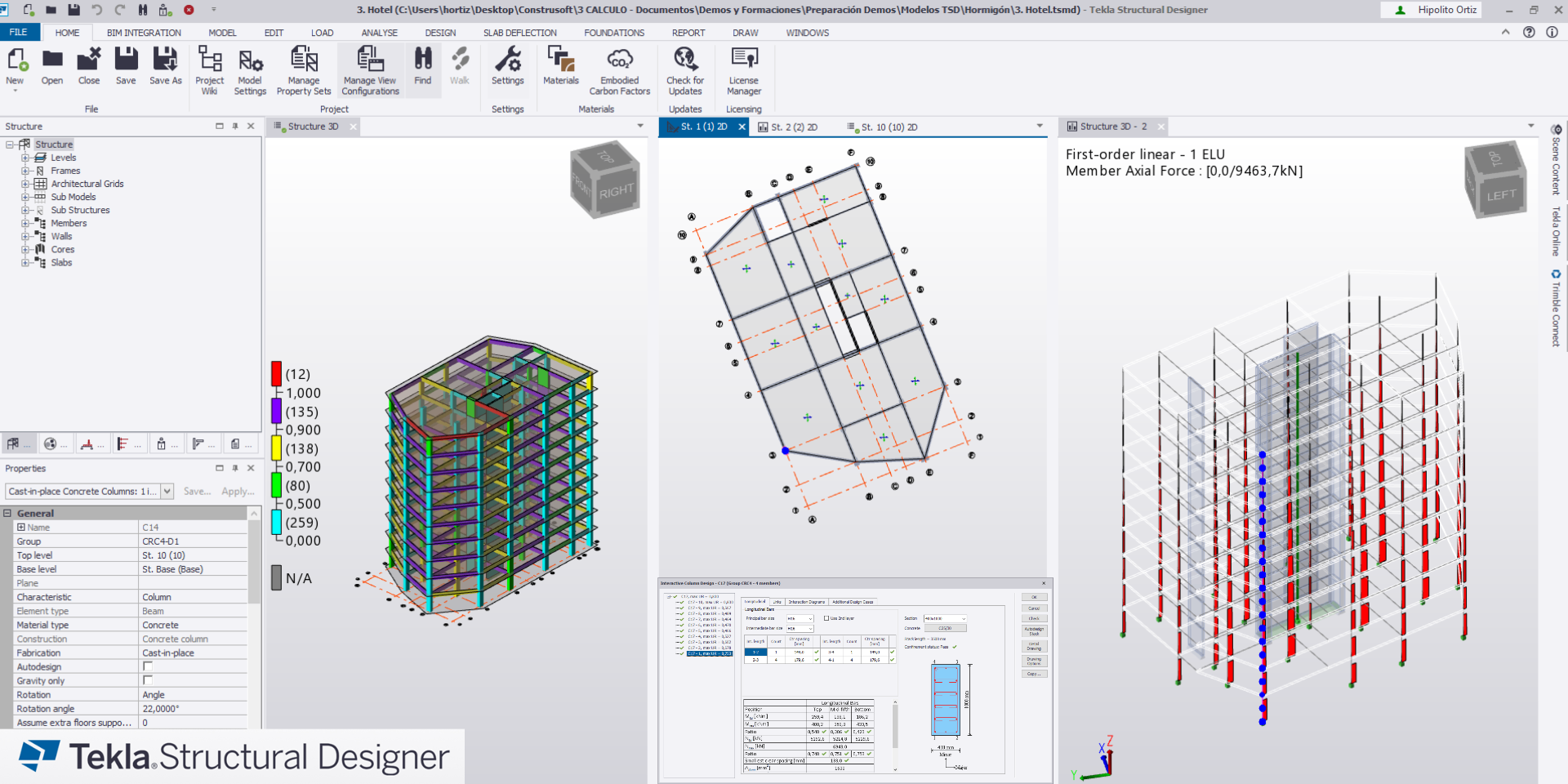Open a file using the Open ribbon icon
The height and width of the screenshot is (784, 1568).
click(52, 67)
